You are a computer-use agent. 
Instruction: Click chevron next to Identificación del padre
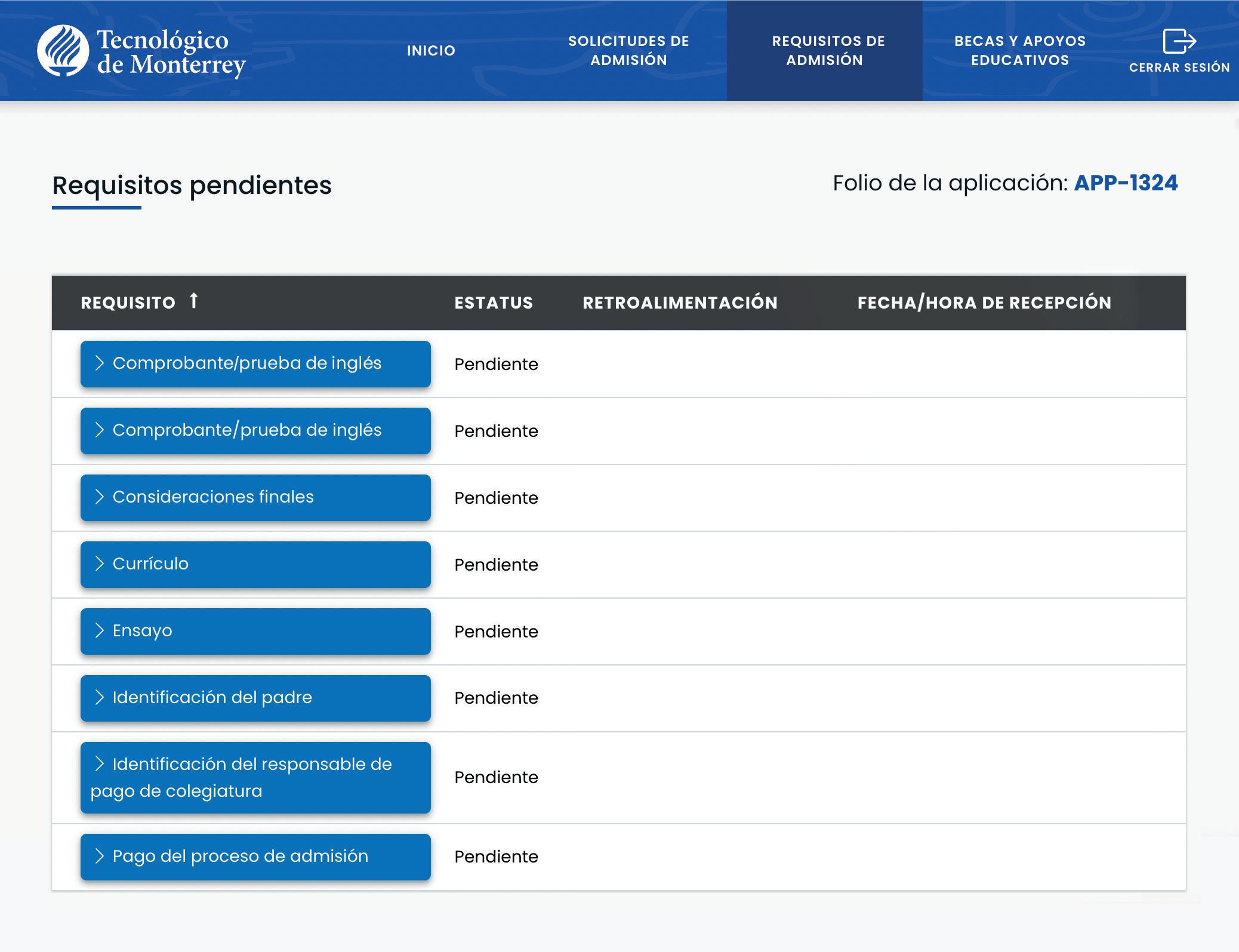click(x=100, y=697)
